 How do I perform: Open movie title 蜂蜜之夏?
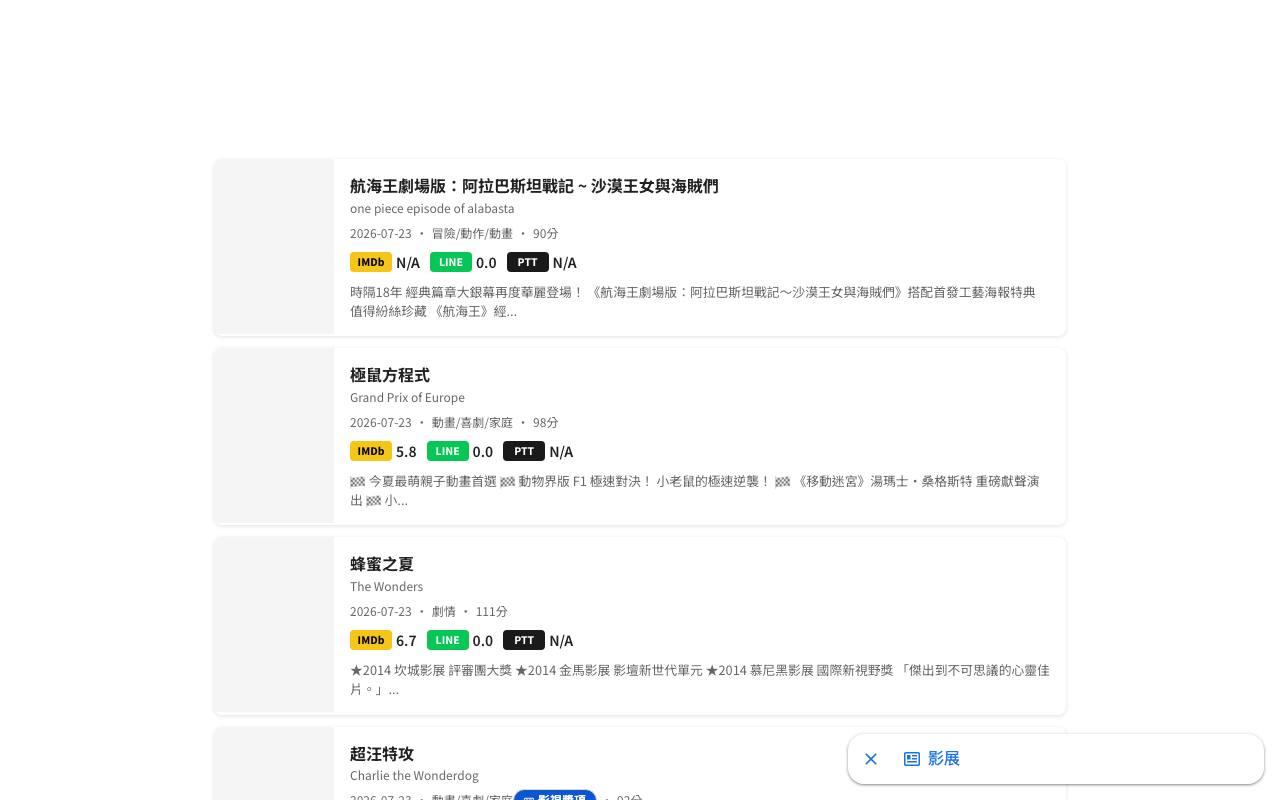coord(382,564)
